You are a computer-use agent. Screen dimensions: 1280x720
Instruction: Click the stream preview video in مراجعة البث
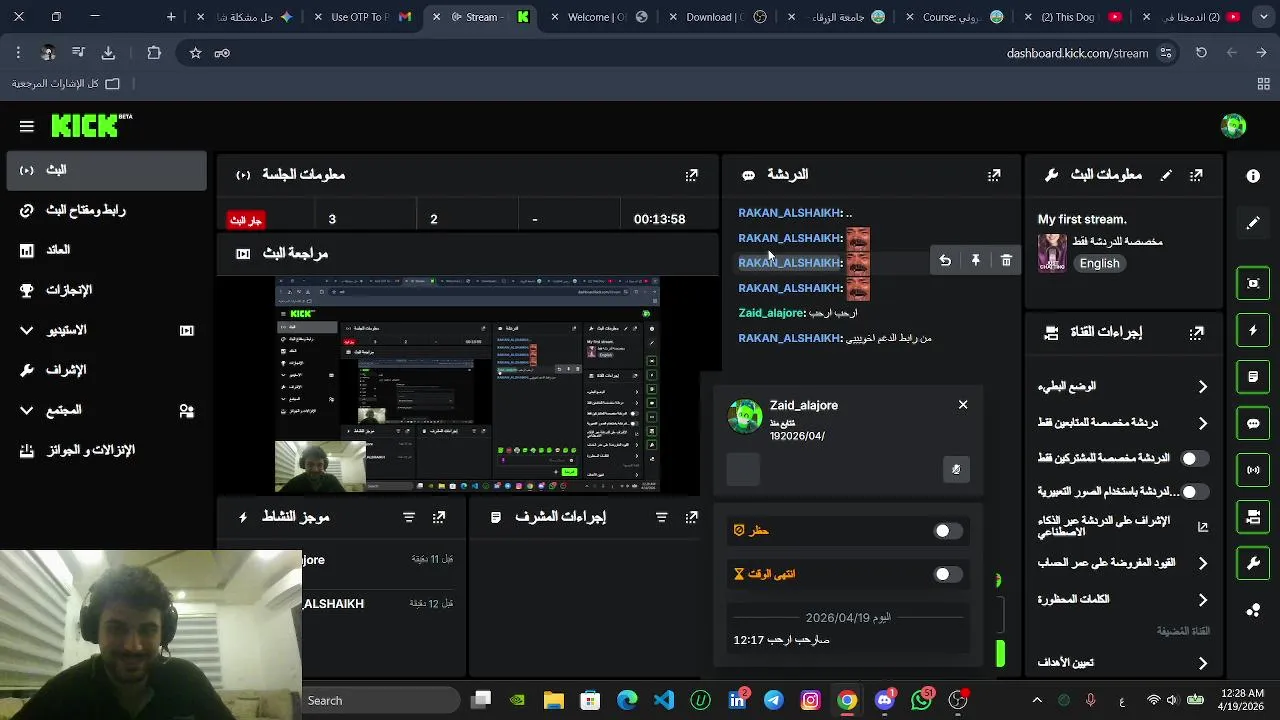pos(467,384)
